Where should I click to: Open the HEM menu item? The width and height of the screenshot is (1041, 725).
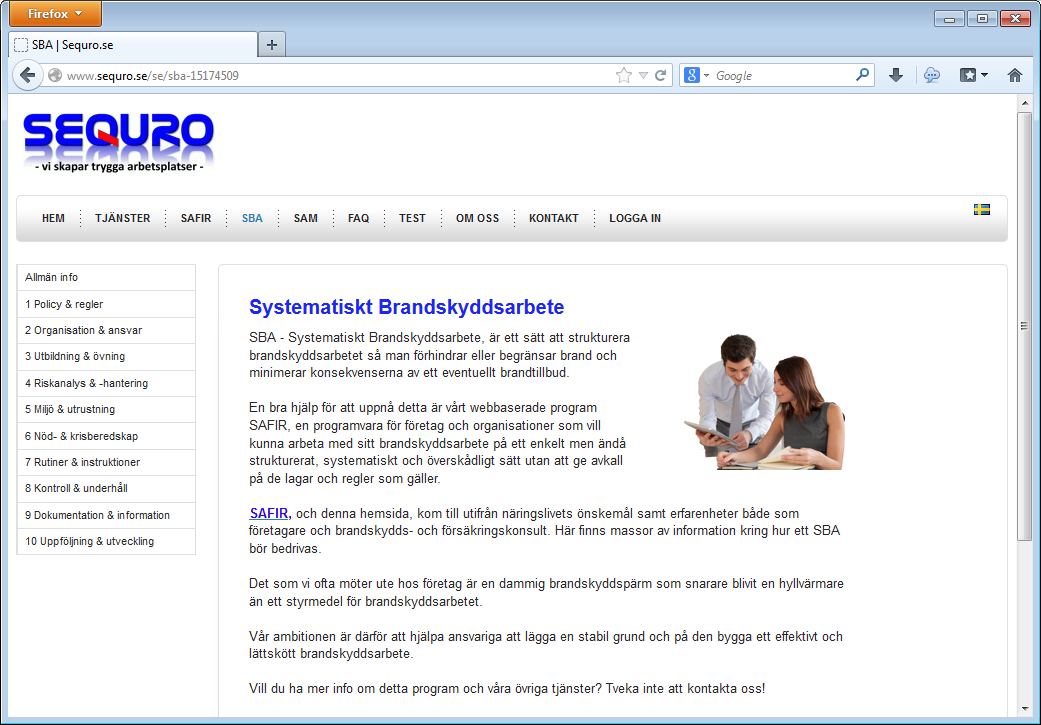tap(53, 218)
